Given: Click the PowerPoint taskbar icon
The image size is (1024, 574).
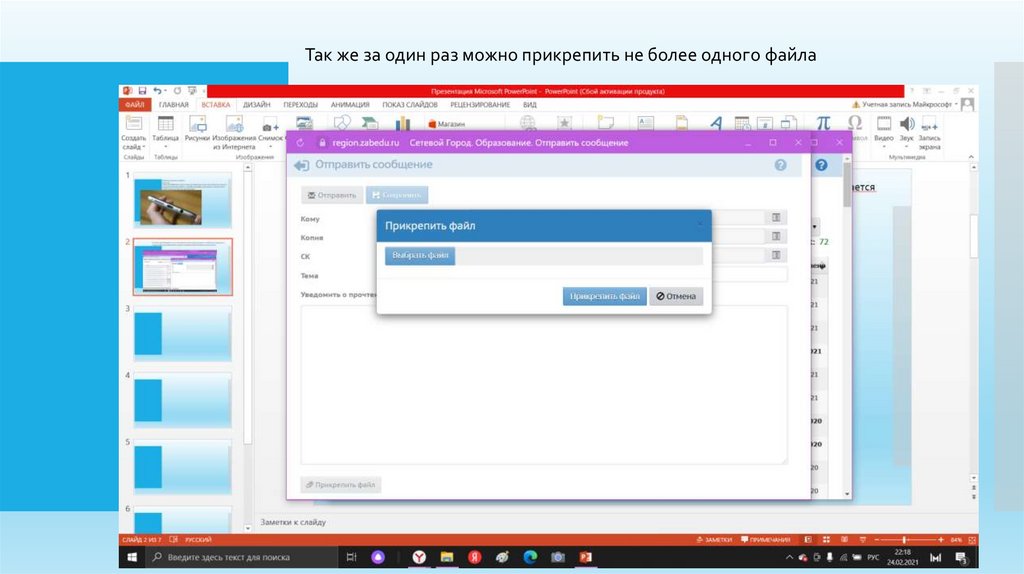Looking at the screenshot, I should (x=586, y=557).
